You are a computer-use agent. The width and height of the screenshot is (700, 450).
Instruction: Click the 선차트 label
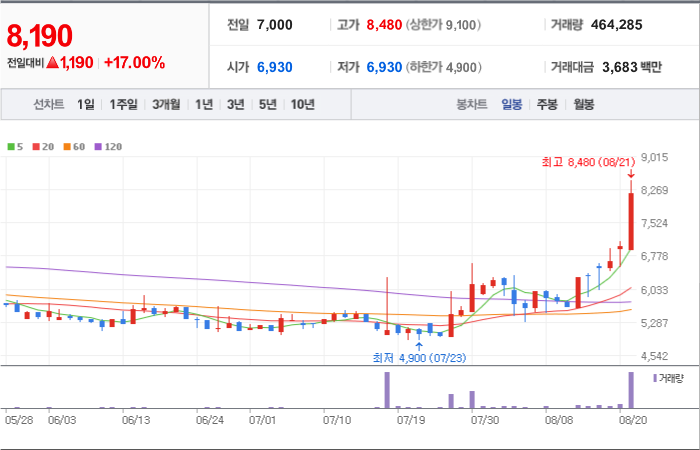[x=49, y=105]
